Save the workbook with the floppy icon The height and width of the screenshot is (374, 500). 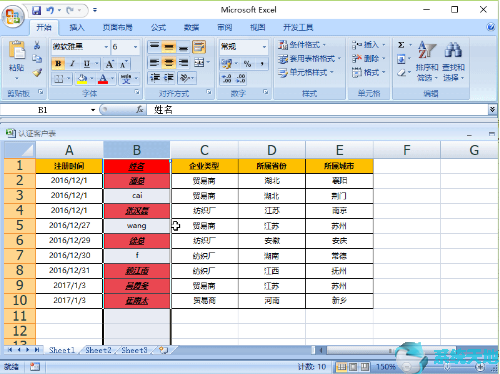[x=36, y=10]
